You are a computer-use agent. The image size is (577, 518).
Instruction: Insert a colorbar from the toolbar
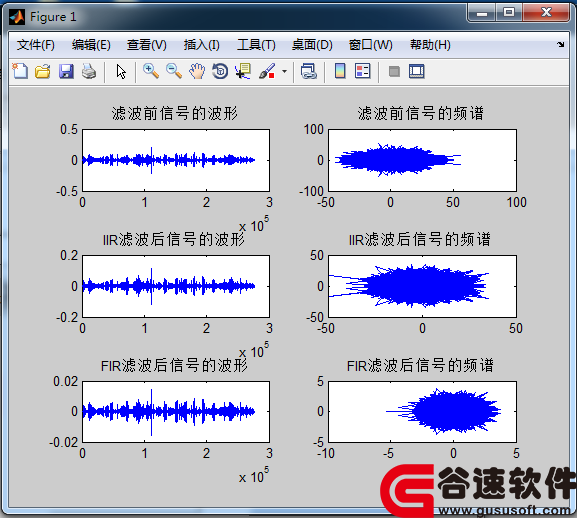(340, 71)
